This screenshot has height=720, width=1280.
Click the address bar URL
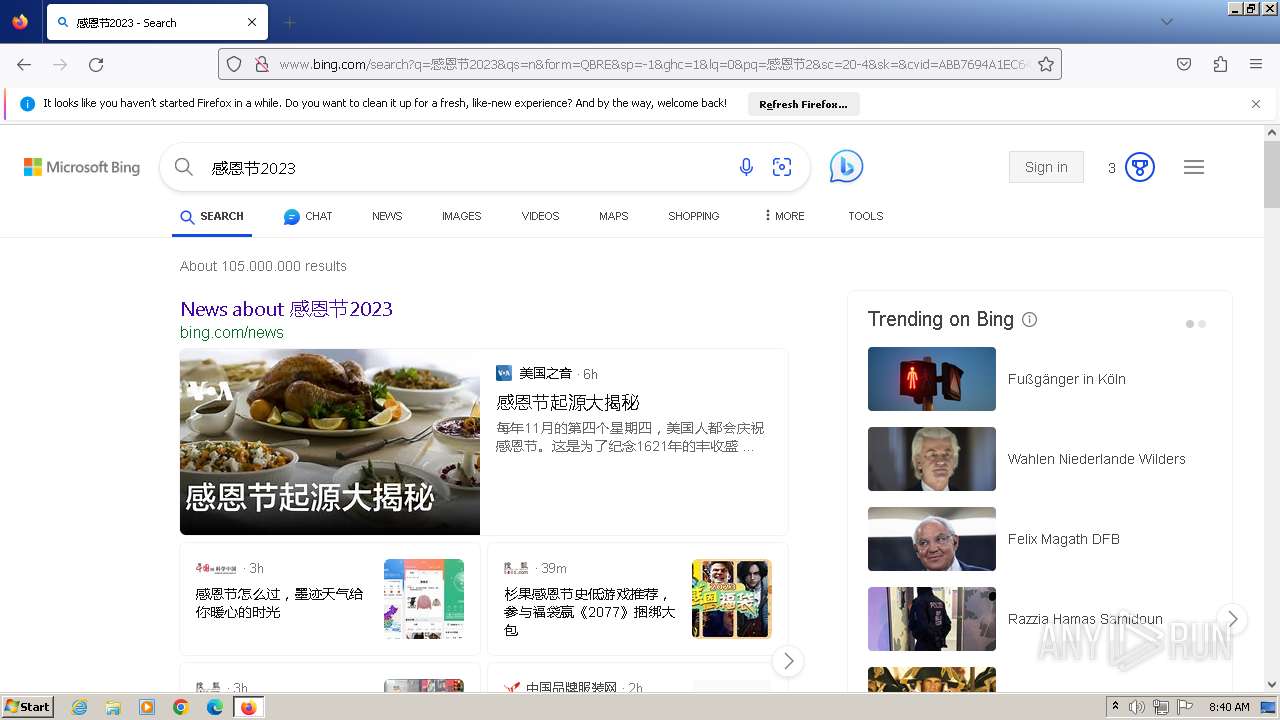pos(654,64)
